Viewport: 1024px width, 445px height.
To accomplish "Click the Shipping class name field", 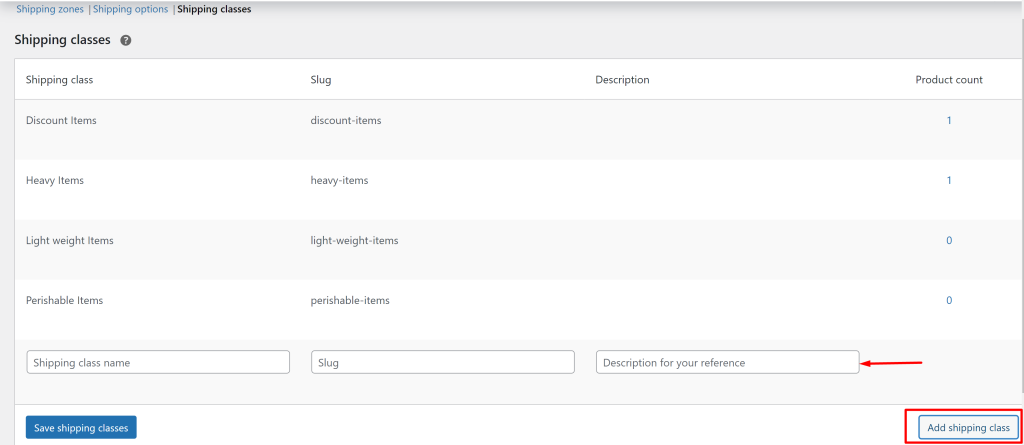I will pyautogui.click(x=158, y=362).
